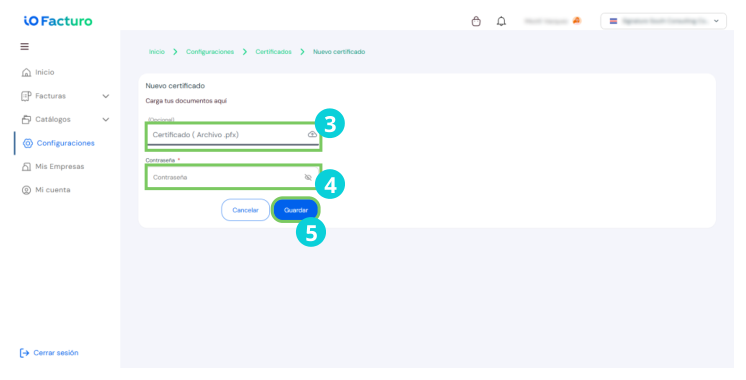The height and width of the screenshot is (380, 746).
Task: Click the orange user avatar icon in header
Action: pyautogui.click(x=577, y=21)
